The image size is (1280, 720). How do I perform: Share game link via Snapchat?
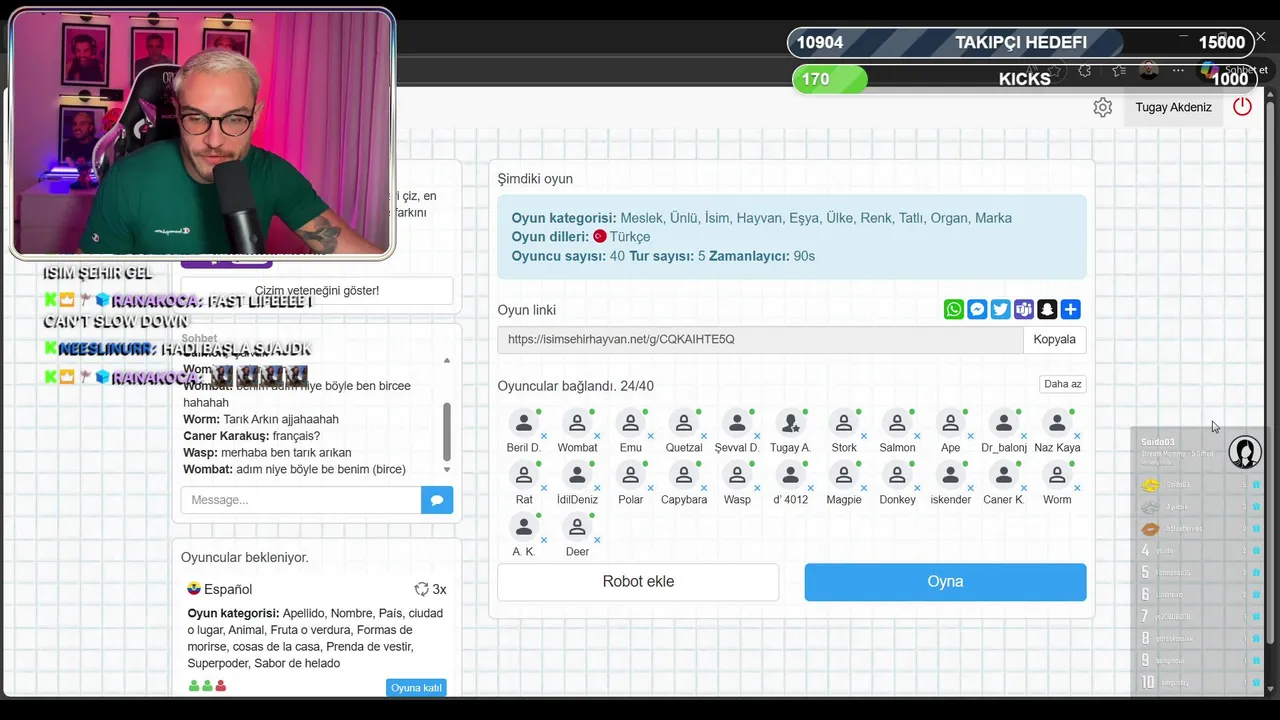click(x=1047, y=310)
